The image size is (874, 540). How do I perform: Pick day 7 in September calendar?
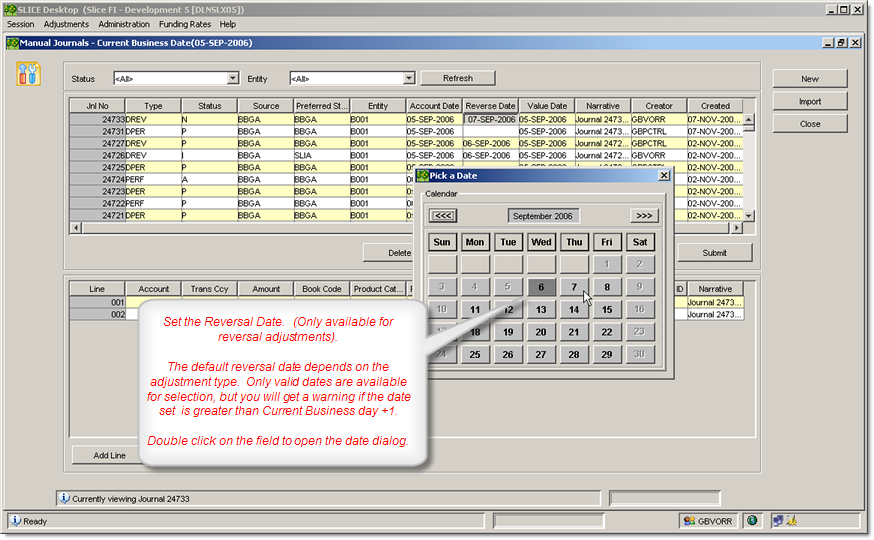click(574, 287)
